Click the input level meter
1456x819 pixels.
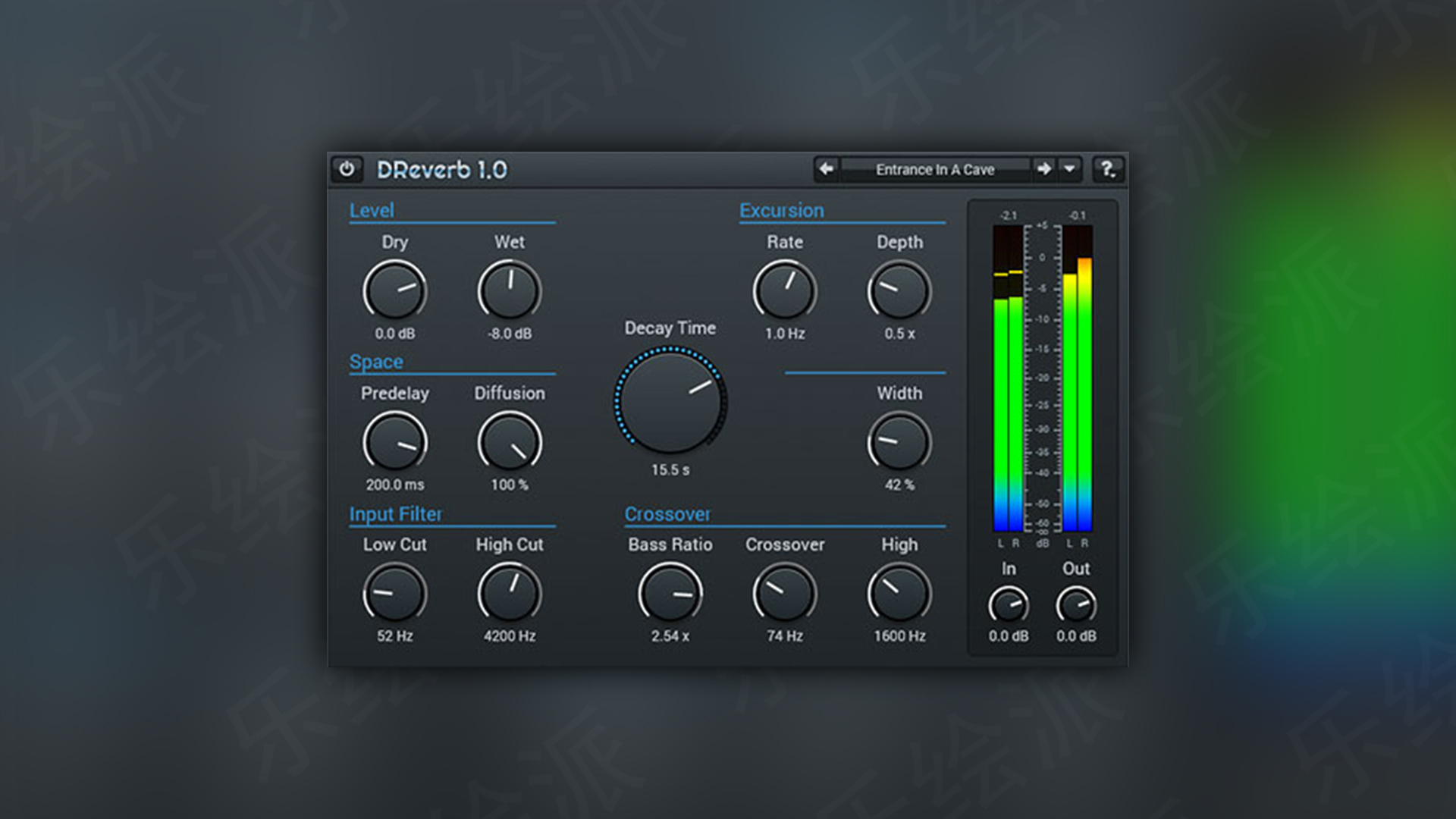pyautogui.click(x=1008, y=378)
